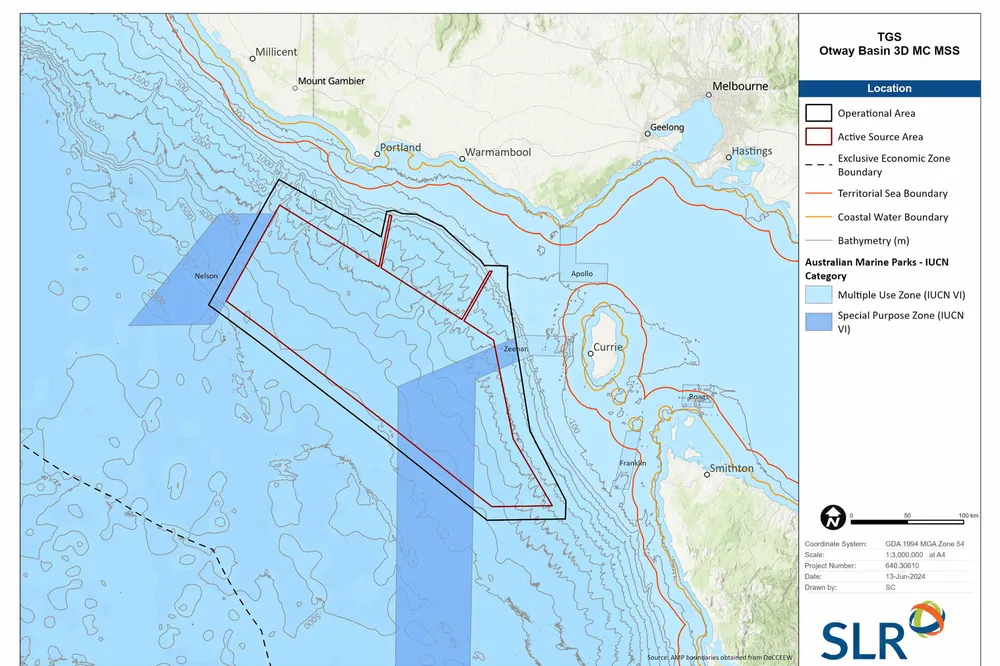This screenshot has width=1000, height=666.
Task: Select the Currie label on King Island
Action: pos(608,347)
